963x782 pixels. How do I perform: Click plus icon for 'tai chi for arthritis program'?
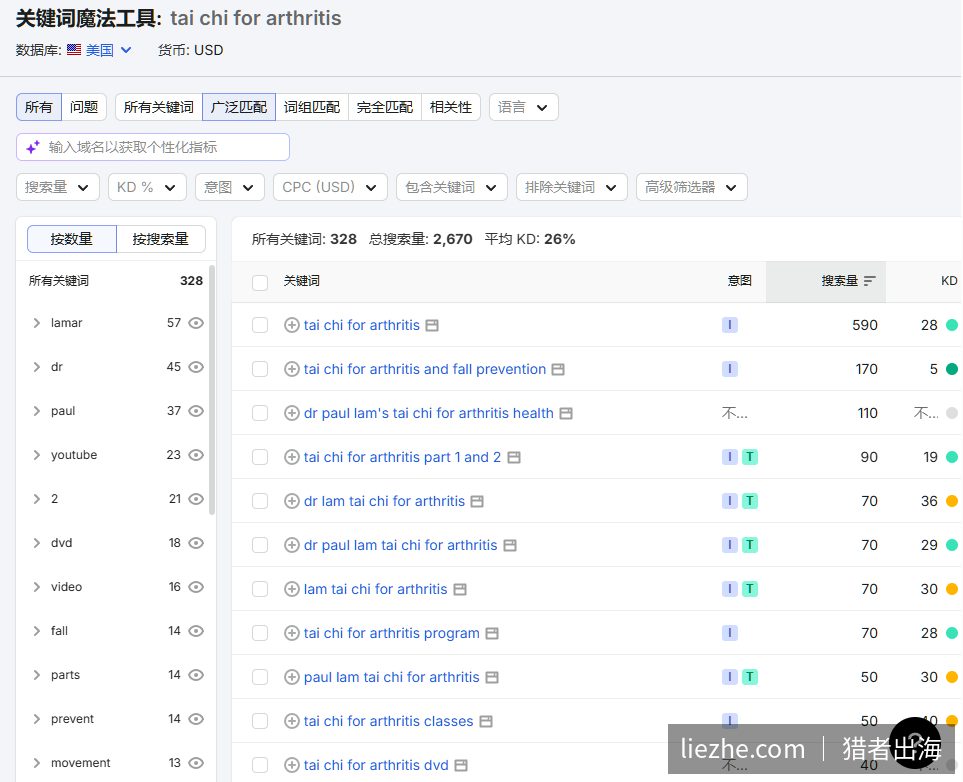point(292,633)
